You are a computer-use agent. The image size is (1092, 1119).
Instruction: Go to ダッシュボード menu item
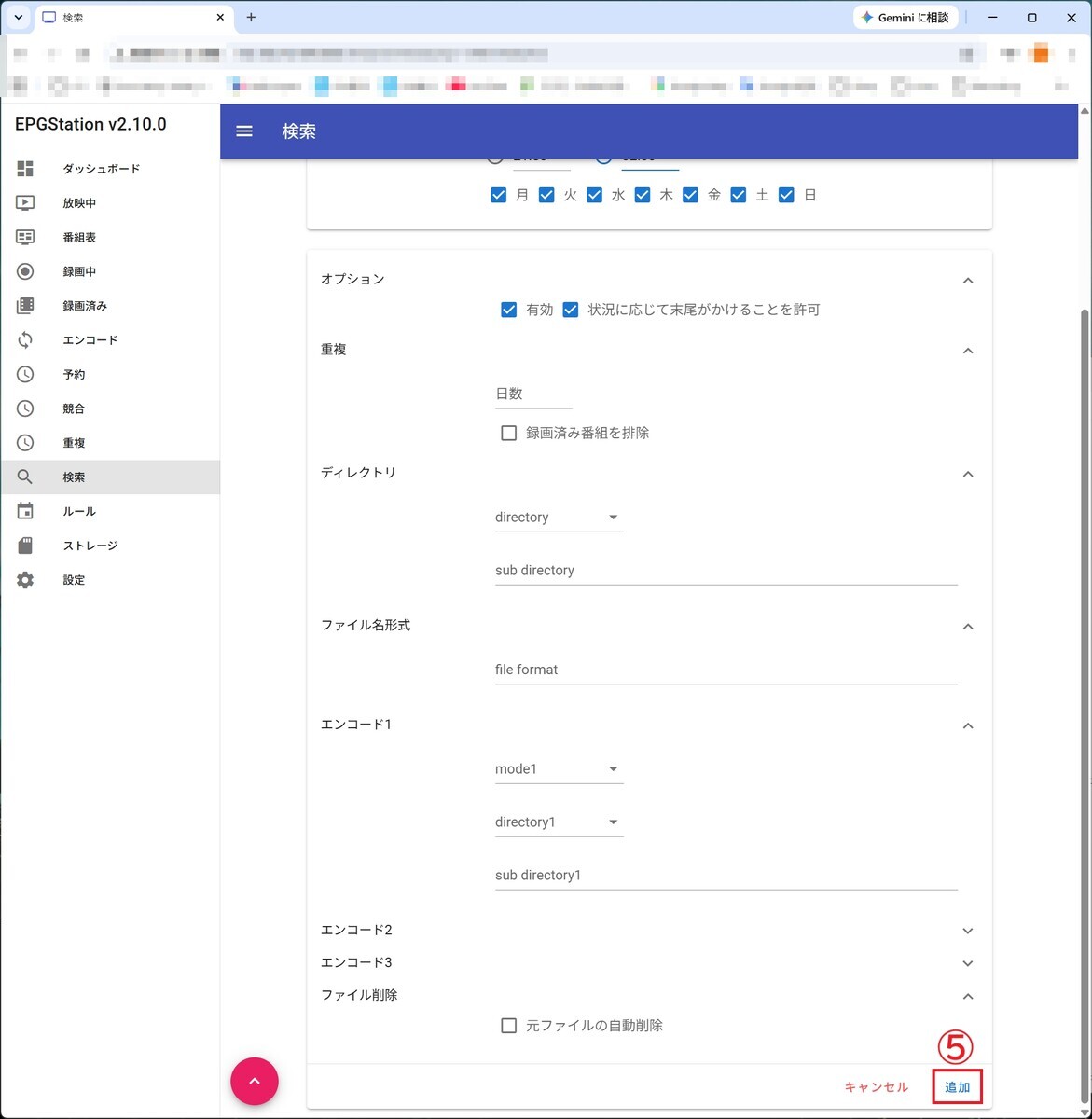[x=110, y=169]
